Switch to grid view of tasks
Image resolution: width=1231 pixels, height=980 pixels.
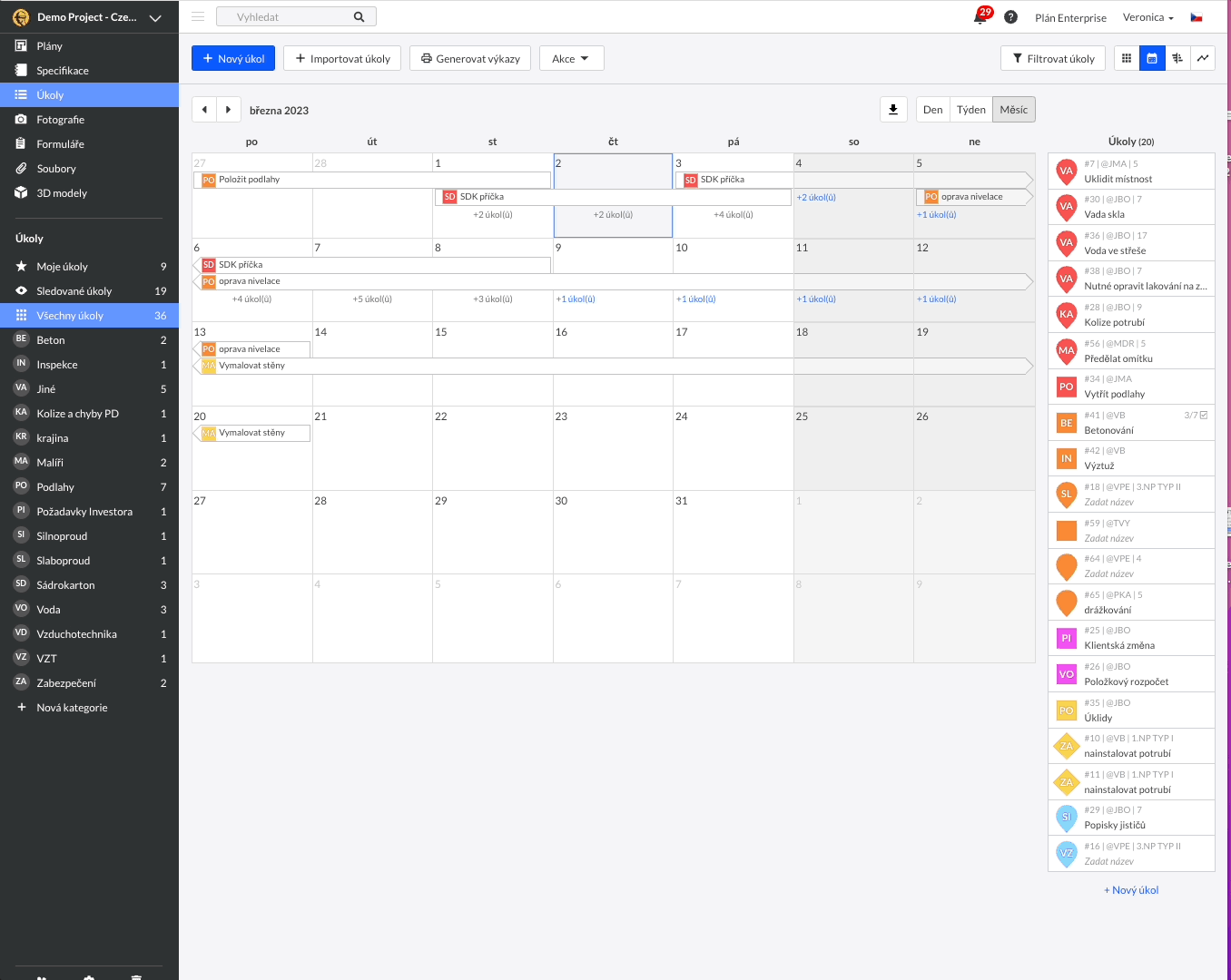click(x=1127, y=58)
